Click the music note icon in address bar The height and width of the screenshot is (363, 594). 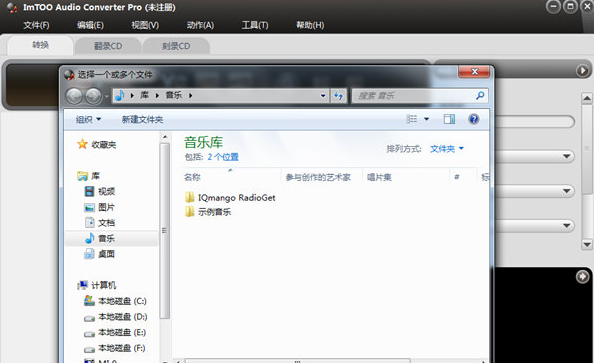[119, 95]
